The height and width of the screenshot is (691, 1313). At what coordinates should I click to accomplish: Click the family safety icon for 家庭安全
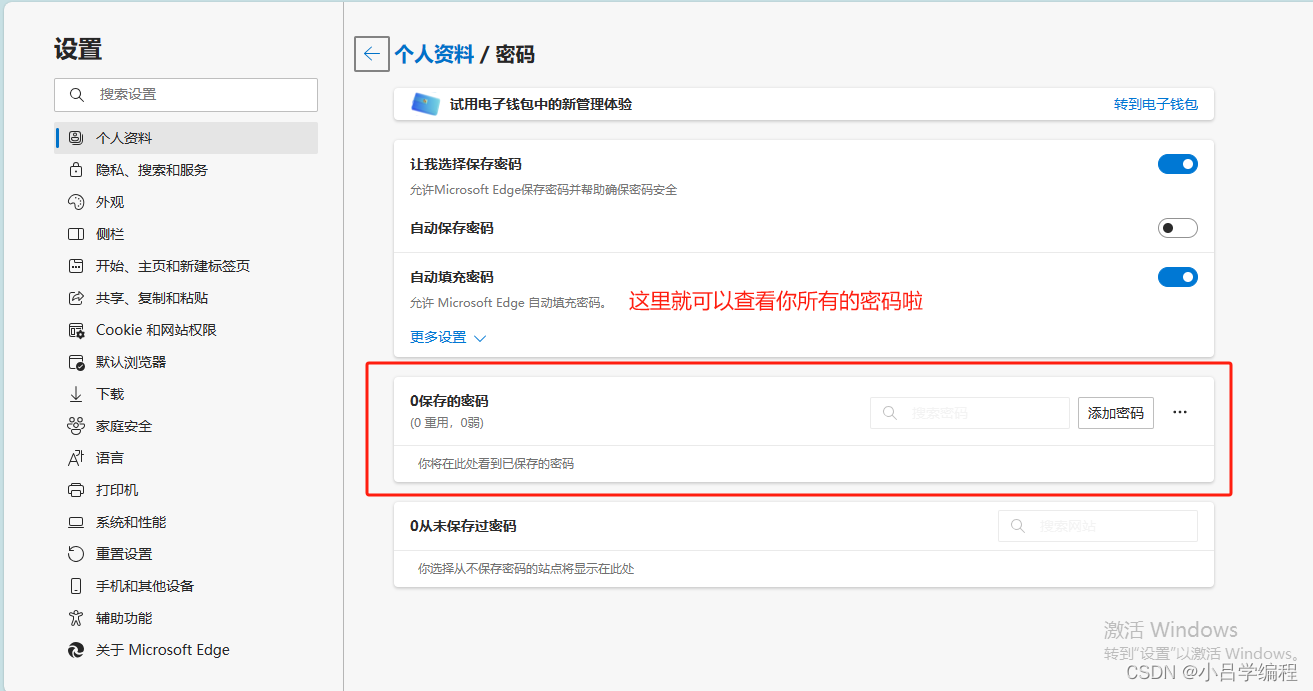tap(76, 426)
